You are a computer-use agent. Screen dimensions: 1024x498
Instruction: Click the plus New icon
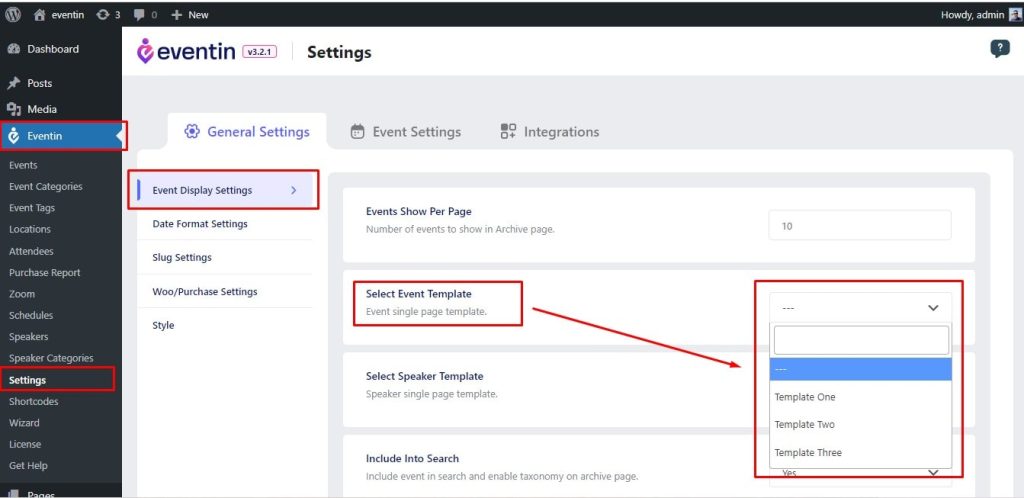[x=176, y=14]
